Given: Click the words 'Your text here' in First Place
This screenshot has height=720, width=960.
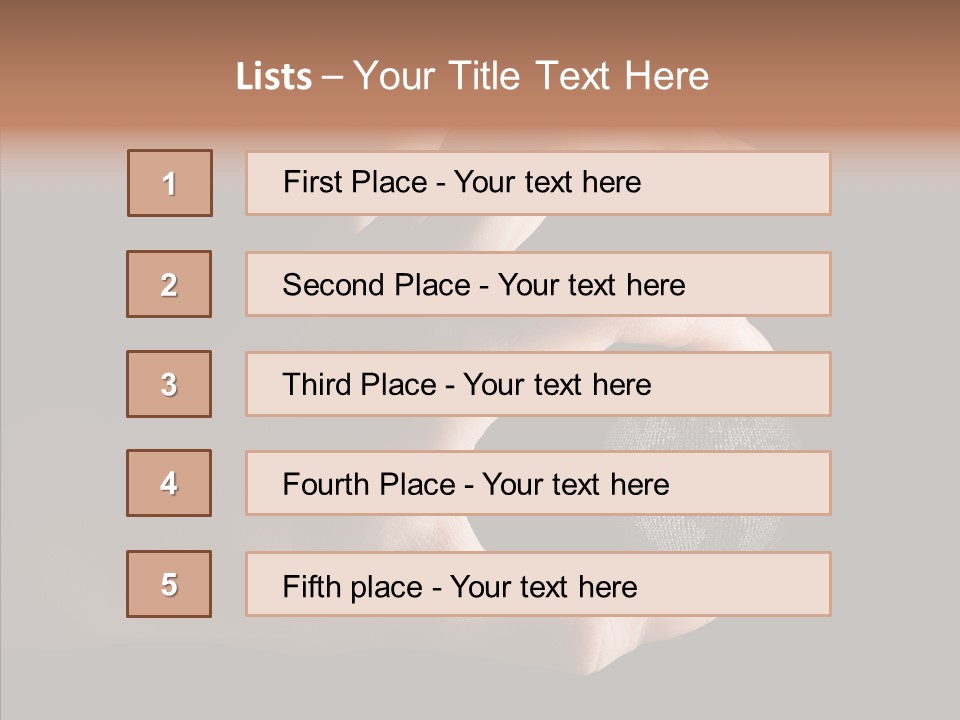Looking at the screenshot, I should (547, 182).
